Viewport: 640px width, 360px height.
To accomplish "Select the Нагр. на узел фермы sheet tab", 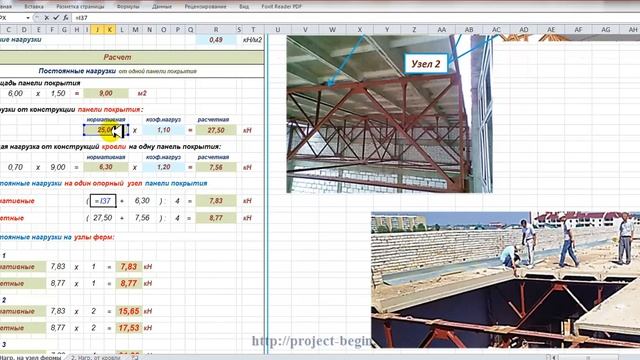I will pos(31,357).
